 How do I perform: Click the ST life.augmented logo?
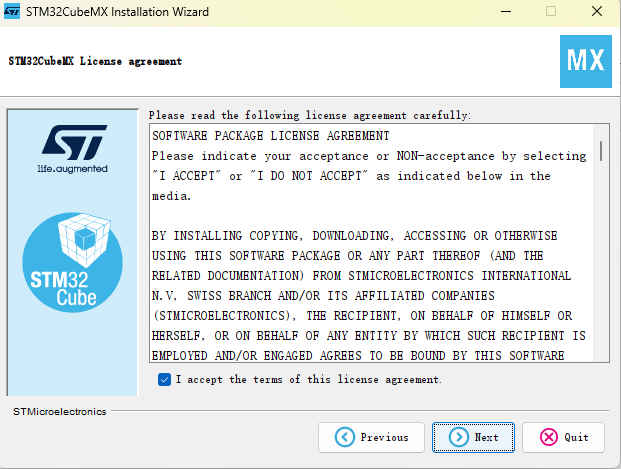pos(74,149)
